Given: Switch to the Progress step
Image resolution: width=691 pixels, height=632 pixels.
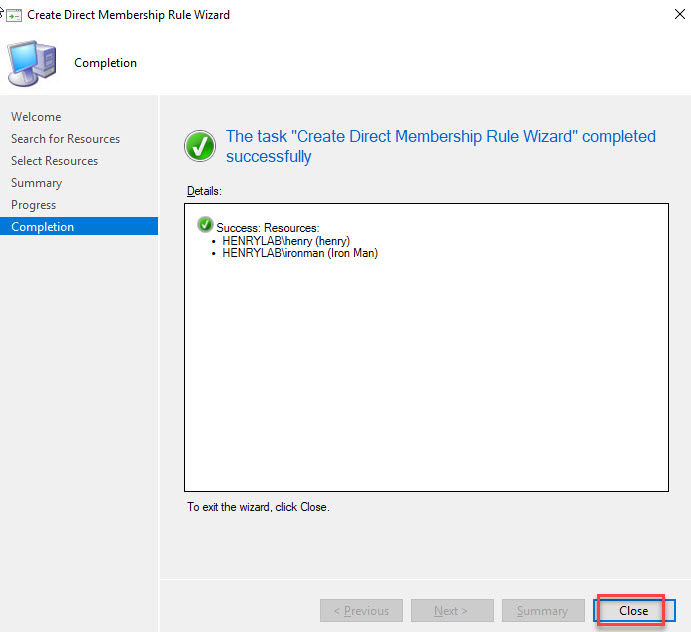Looking at the screenshot, I should pos(33,205).
